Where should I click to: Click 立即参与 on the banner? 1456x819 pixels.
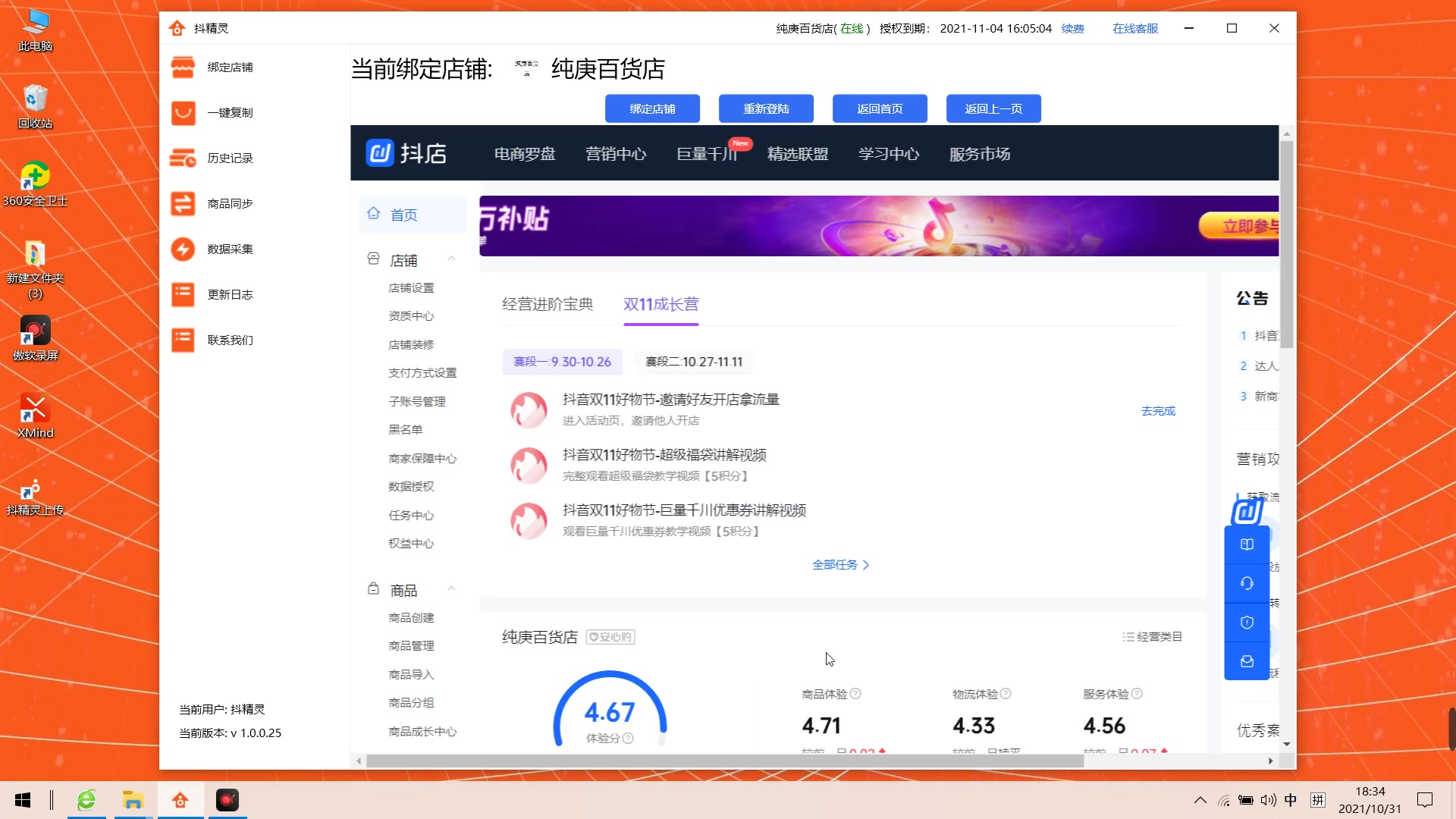(1241, 226)
